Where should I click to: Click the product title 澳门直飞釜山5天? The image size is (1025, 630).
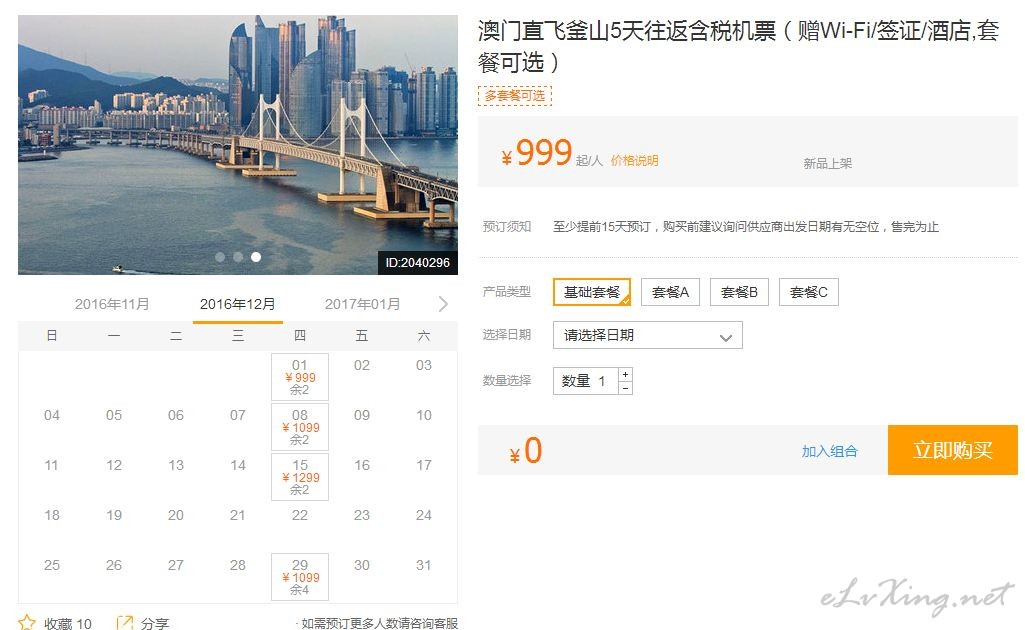(738, 46)
